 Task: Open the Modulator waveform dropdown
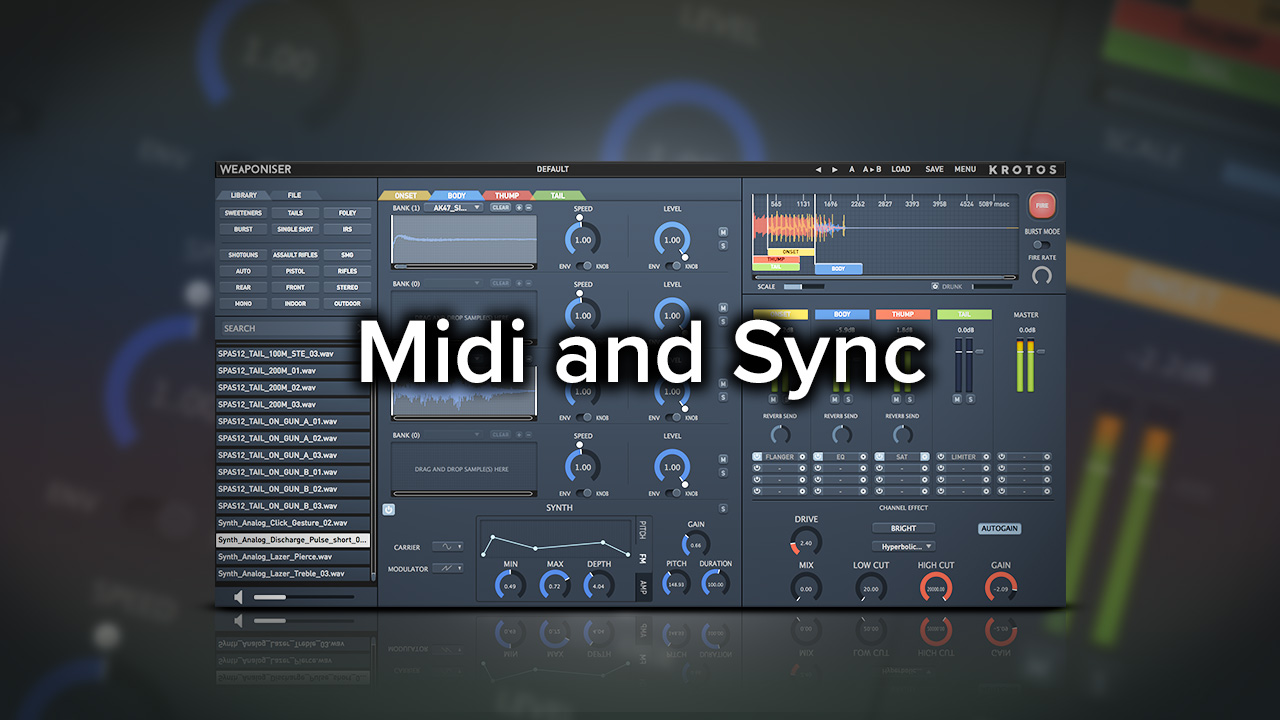pos(447,568)
